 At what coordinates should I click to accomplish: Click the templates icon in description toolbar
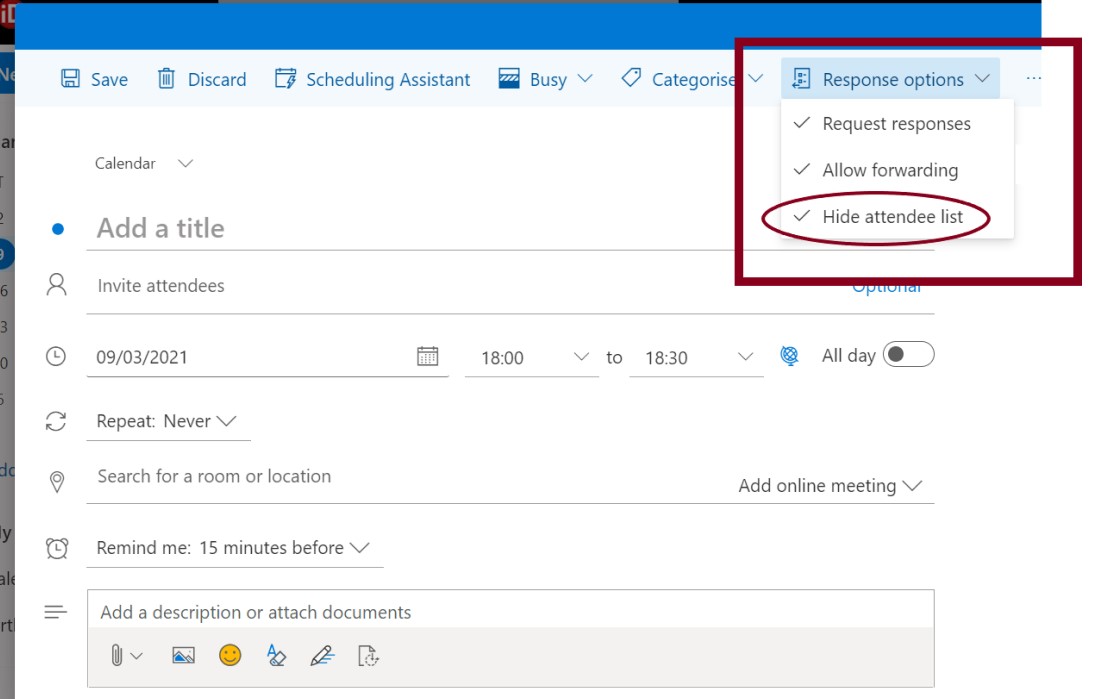(x=369, y=656)
